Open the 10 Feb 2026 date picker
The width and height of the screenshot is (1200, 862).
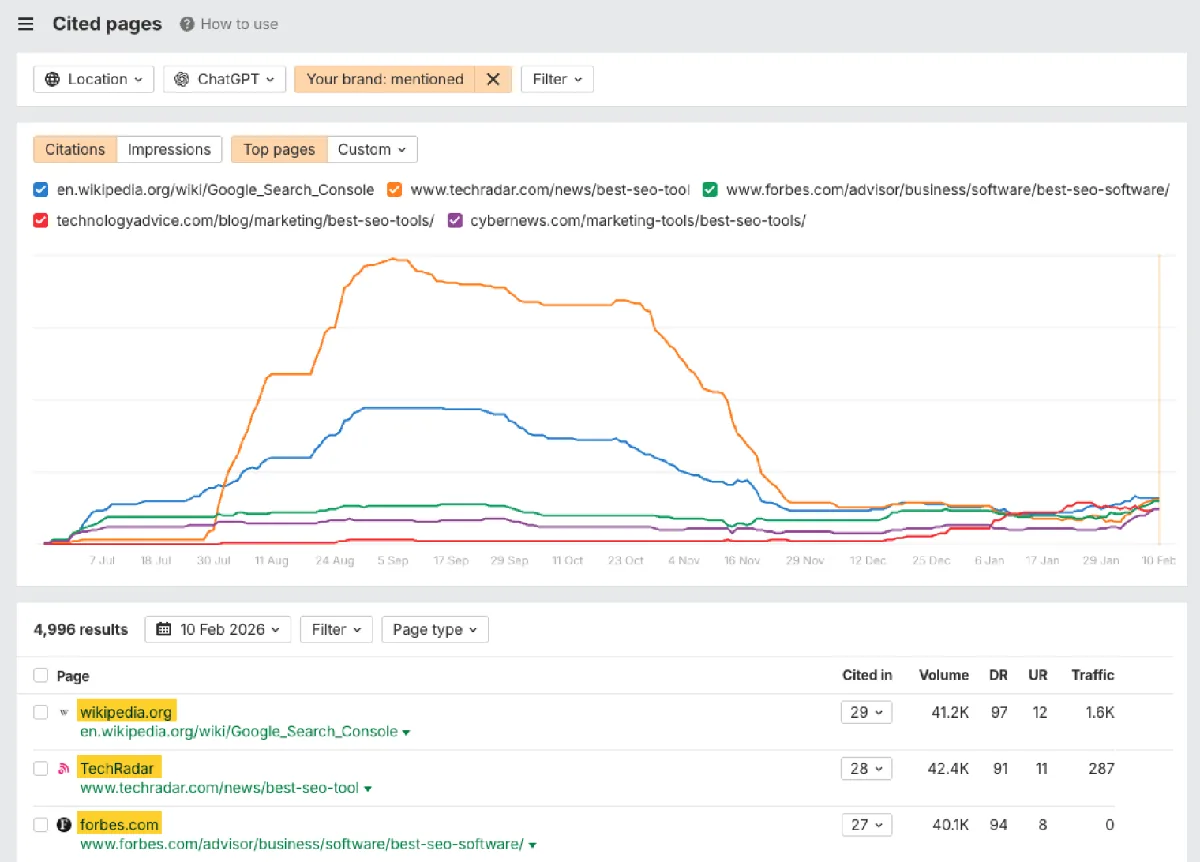(x=218, y=629)
